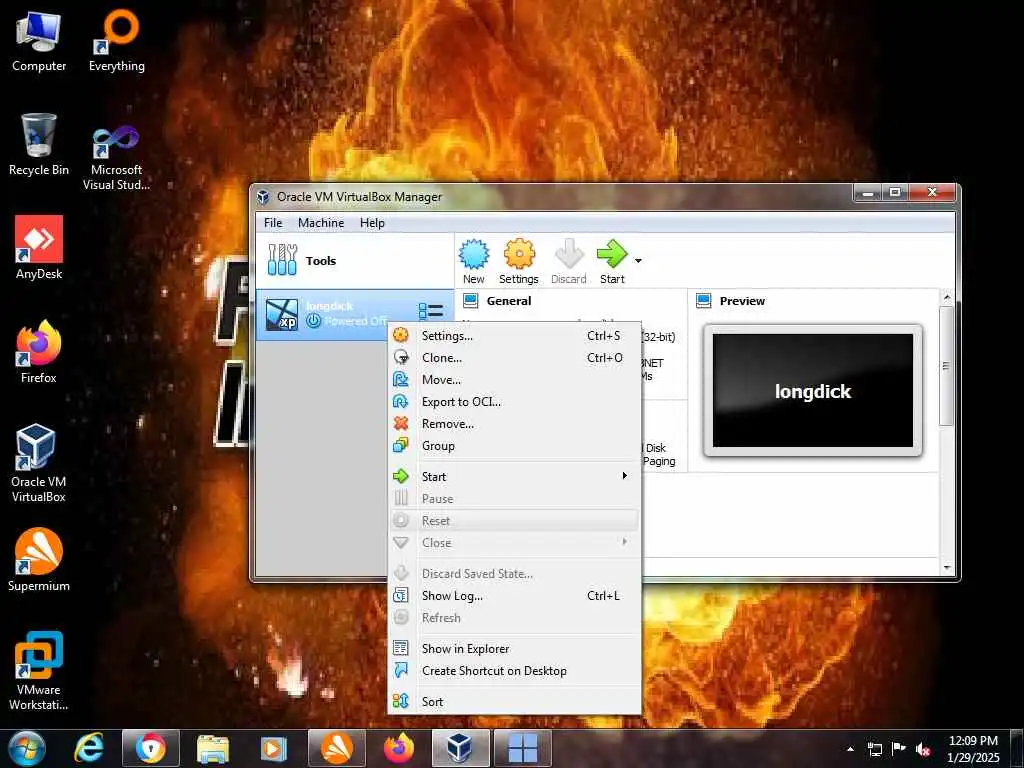Open Internet Explorer from the taskbar
This screenshot has height=768, width=1024.
[x=89, y=748]
